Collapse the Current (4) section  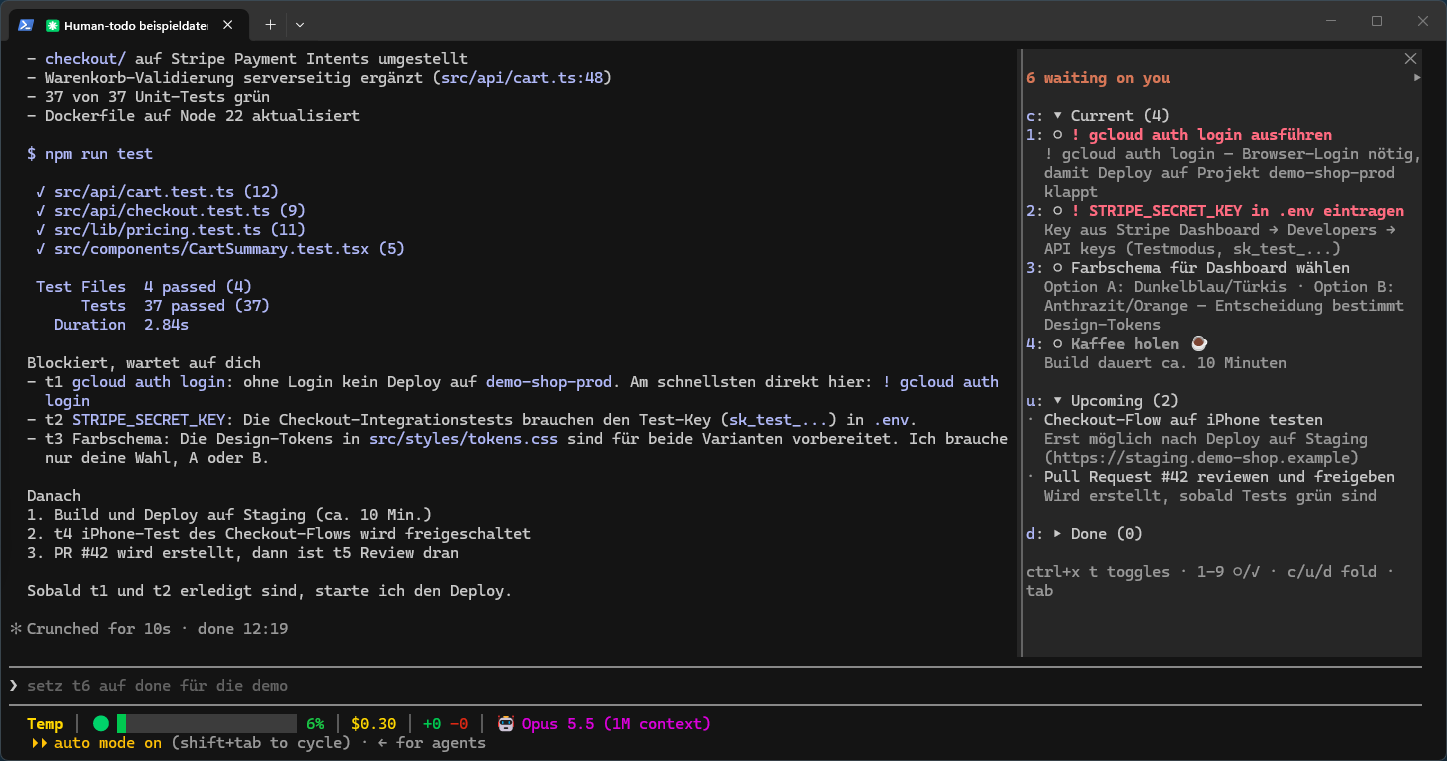click(1058, 116)
